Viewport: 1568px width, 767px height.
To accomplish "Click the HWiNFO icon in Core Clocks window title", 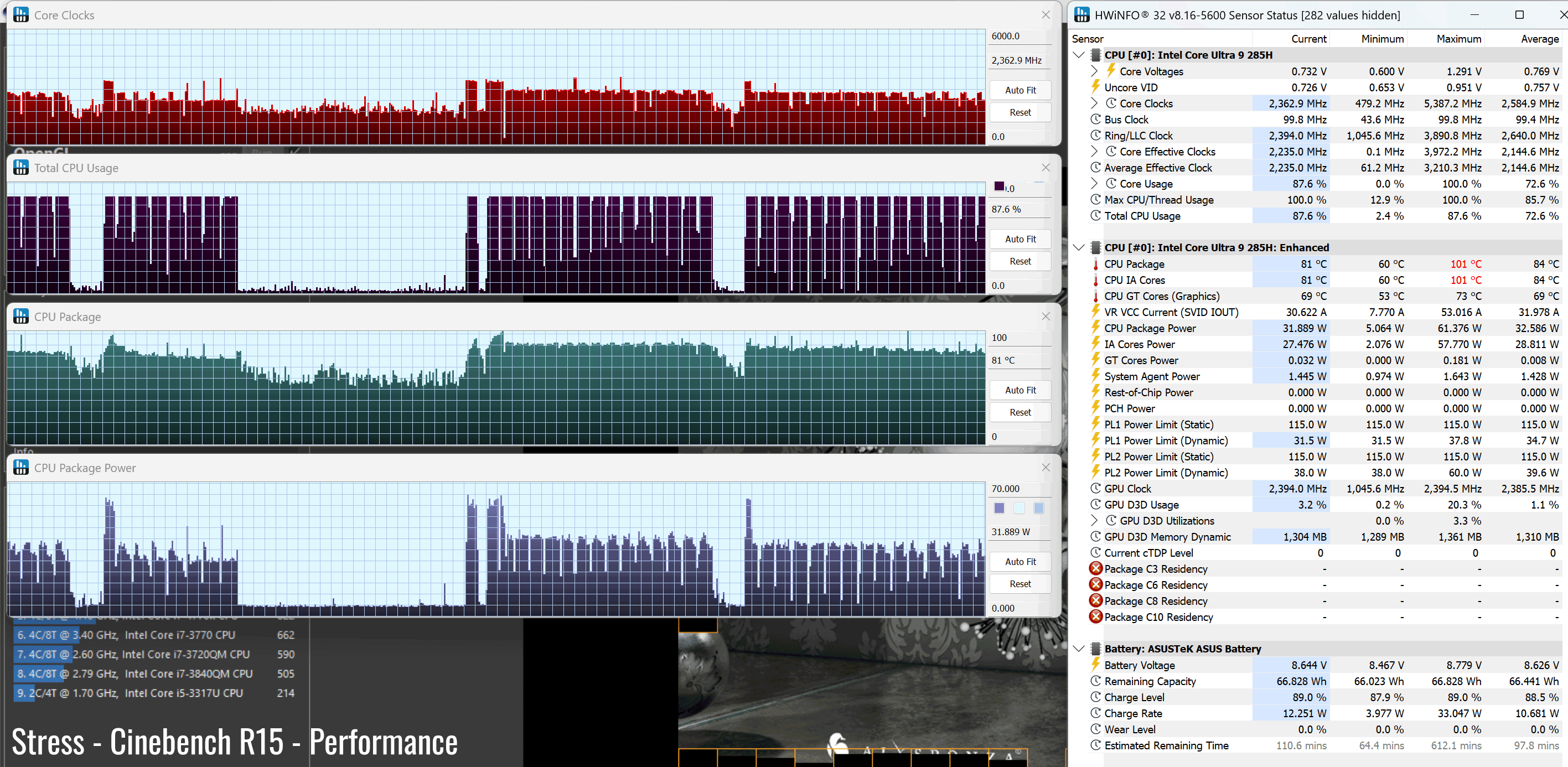I will pos(20,15).
